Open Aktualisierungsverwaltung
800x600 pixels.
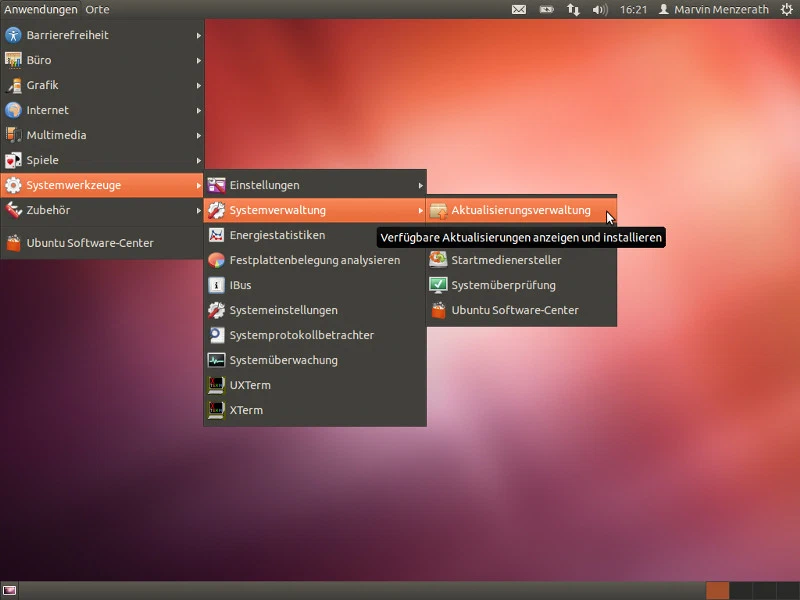[521, 210]
